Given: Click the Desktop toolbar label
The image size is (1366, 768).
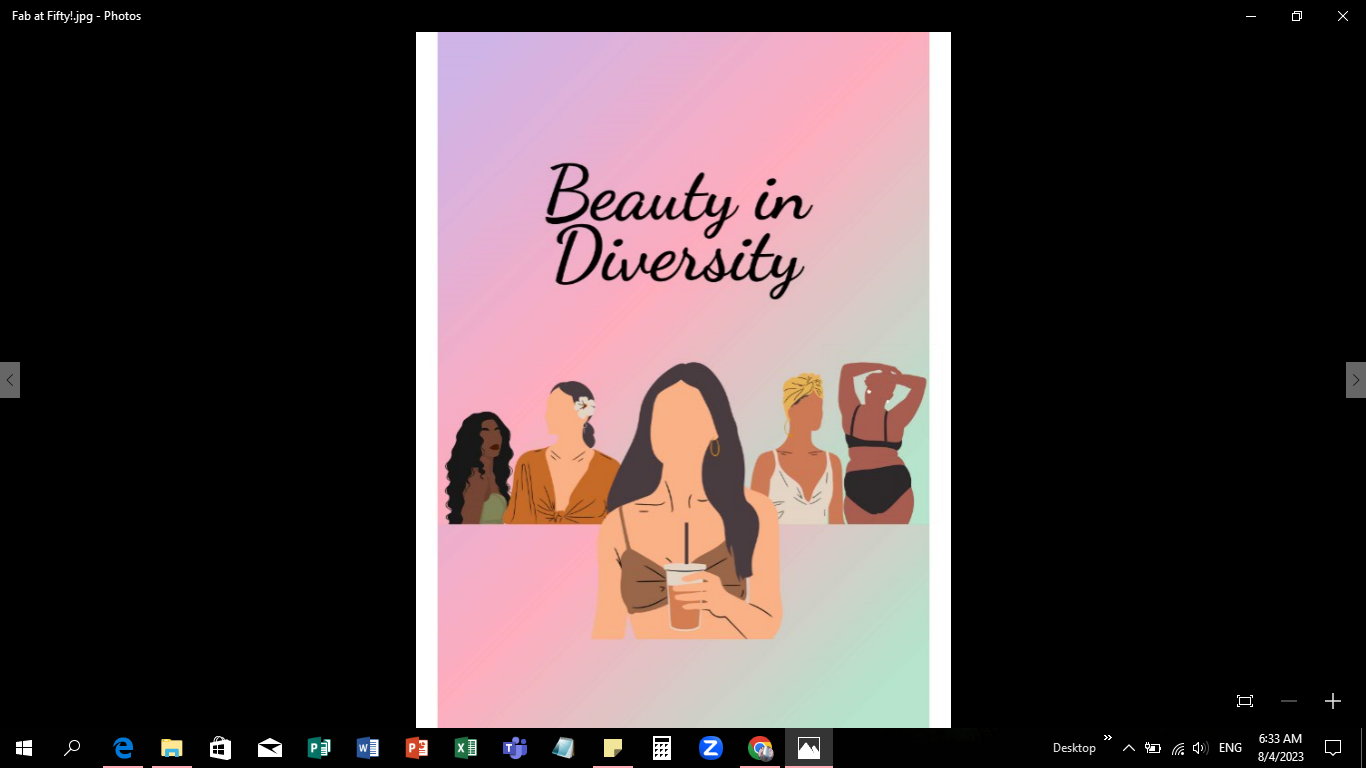Looking at the screenshot, I should (x=1074, y=748).
